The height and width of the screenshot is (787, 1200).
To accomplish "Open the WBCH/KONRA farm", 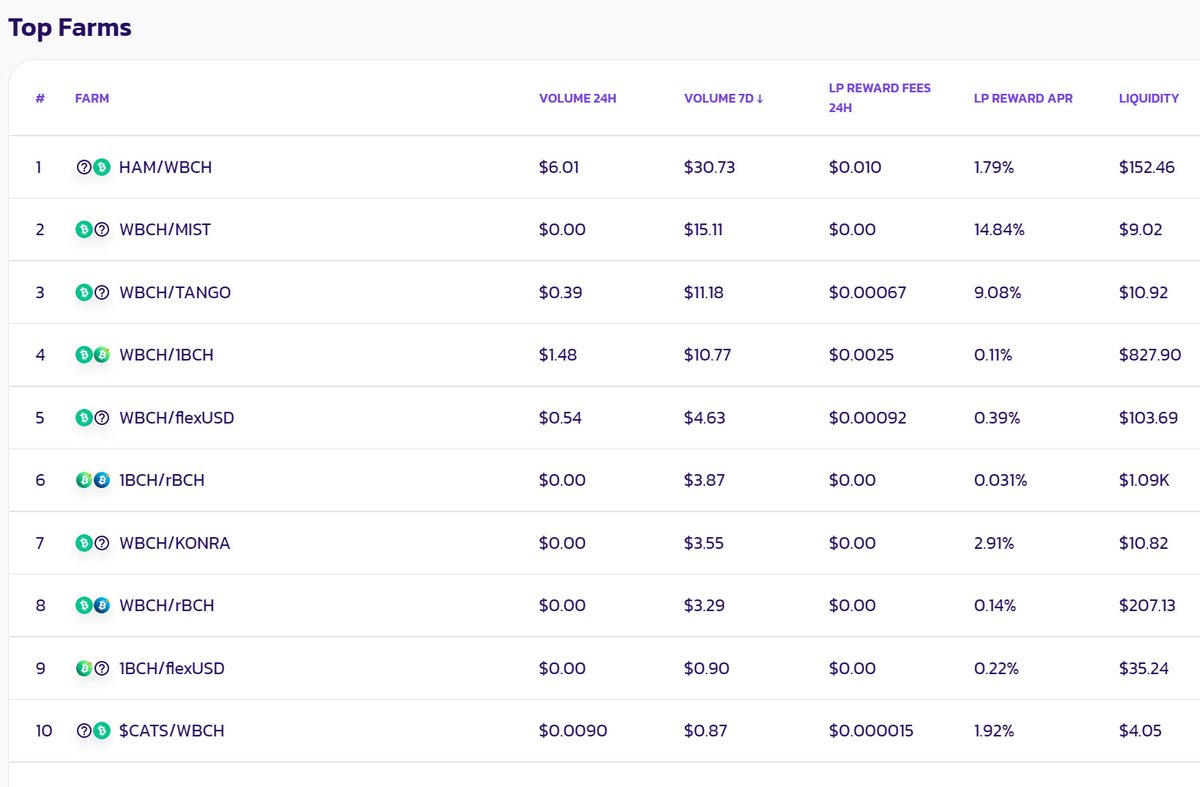I will coord(175,543).
